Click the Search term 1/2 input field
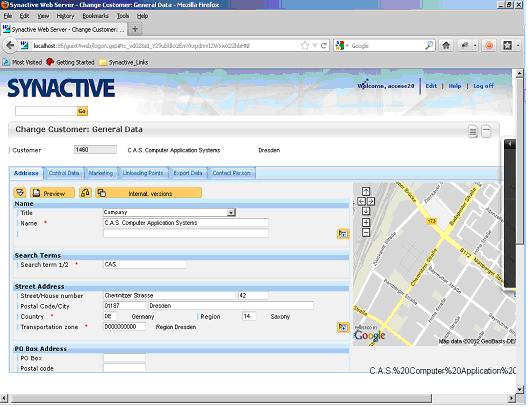This screenshot has width=528, height=407. click(x=144, y=265)
